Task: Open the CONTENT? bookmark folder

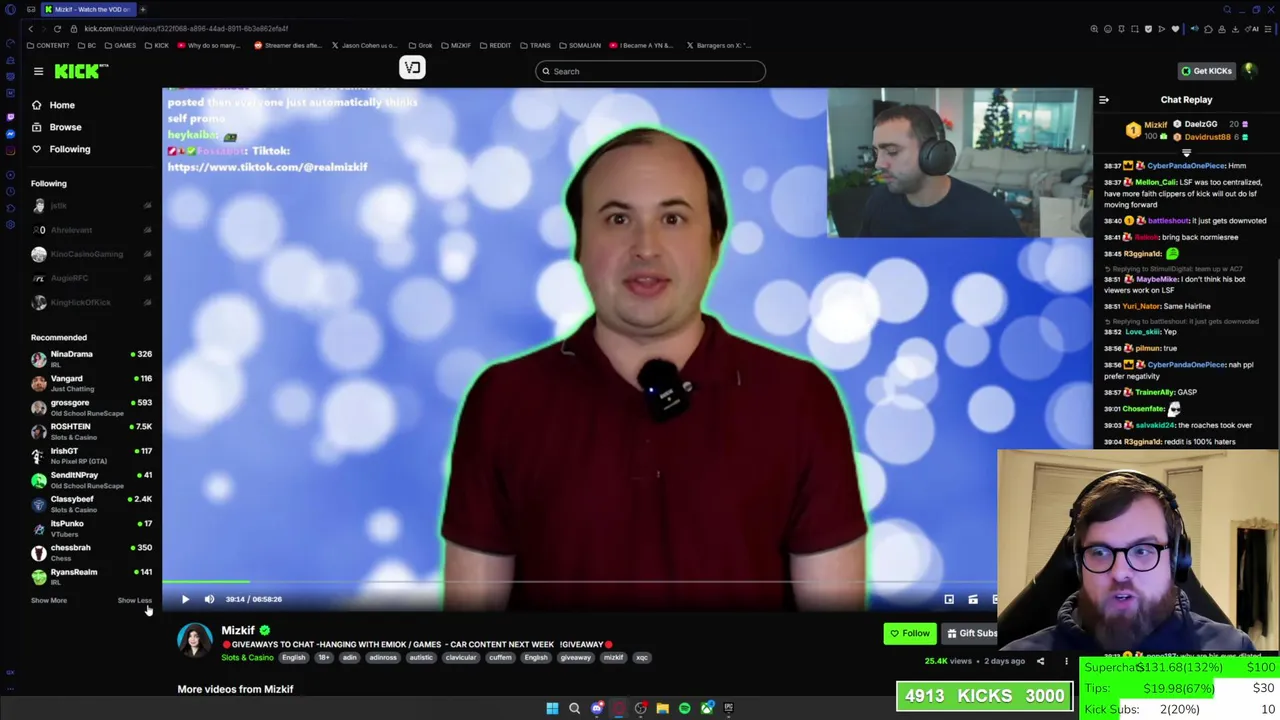Action: click(48, 45)
